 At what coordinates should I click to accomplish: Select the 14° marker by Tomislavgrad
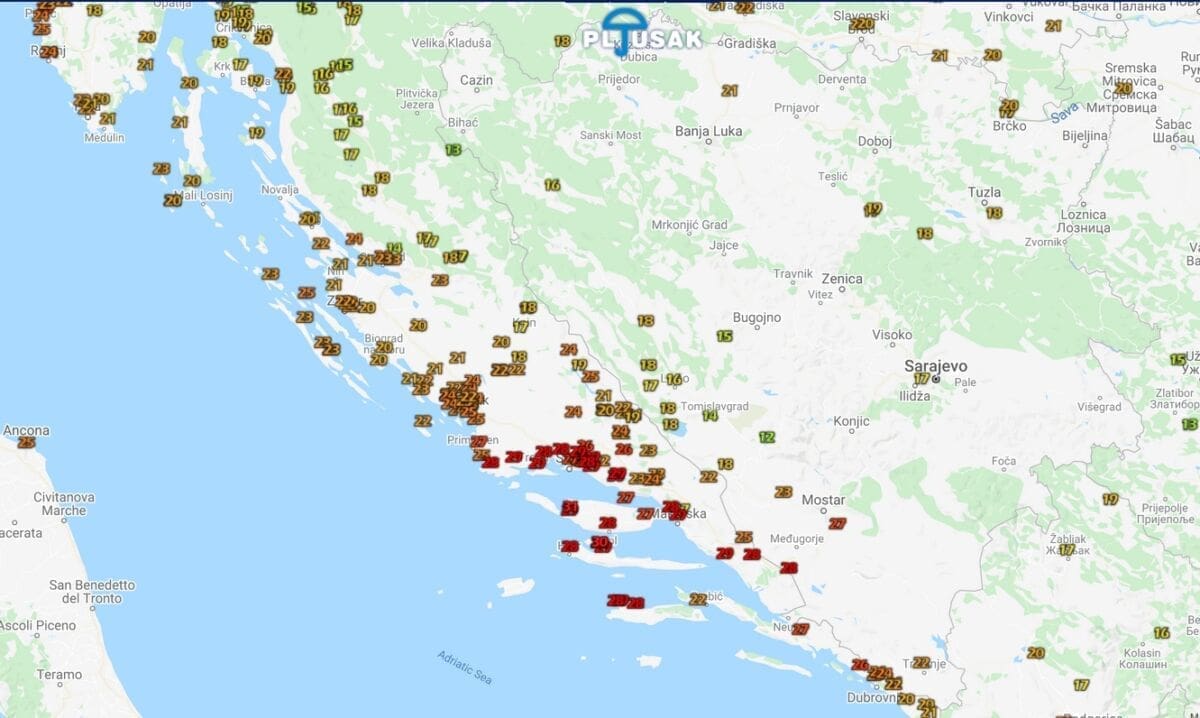(710, 416)
